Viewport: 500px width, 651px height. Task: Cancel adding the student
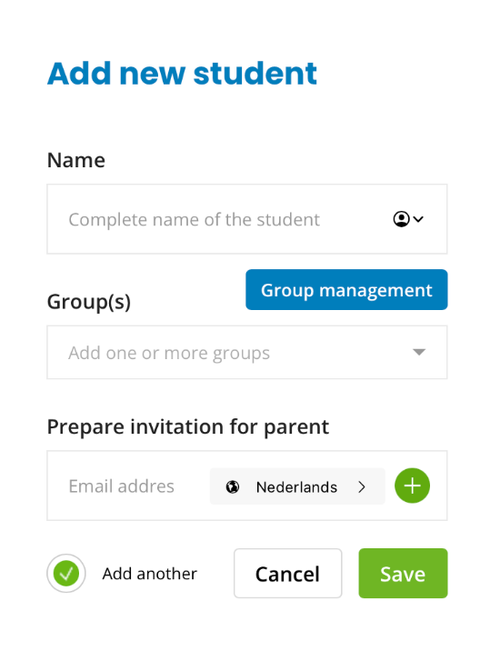(x=288, y=573)
